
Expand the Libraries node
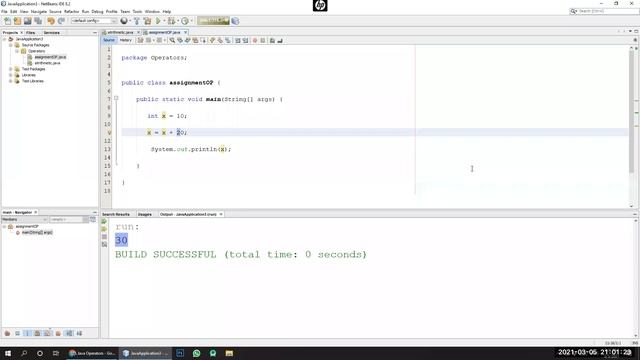tap(11, 75)
